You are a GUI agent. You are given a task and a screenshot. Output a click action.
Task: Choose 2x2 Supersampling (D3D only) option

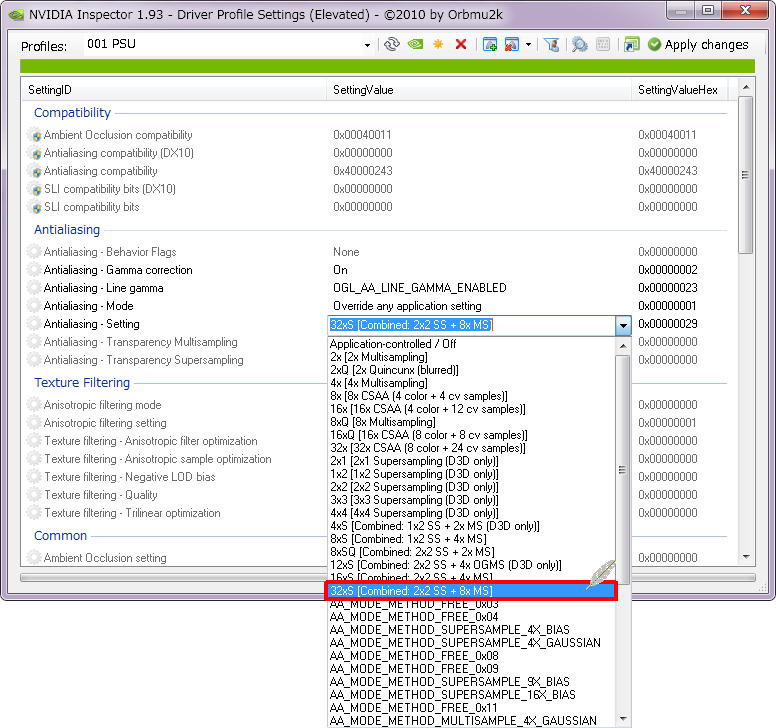coord(472,487)
